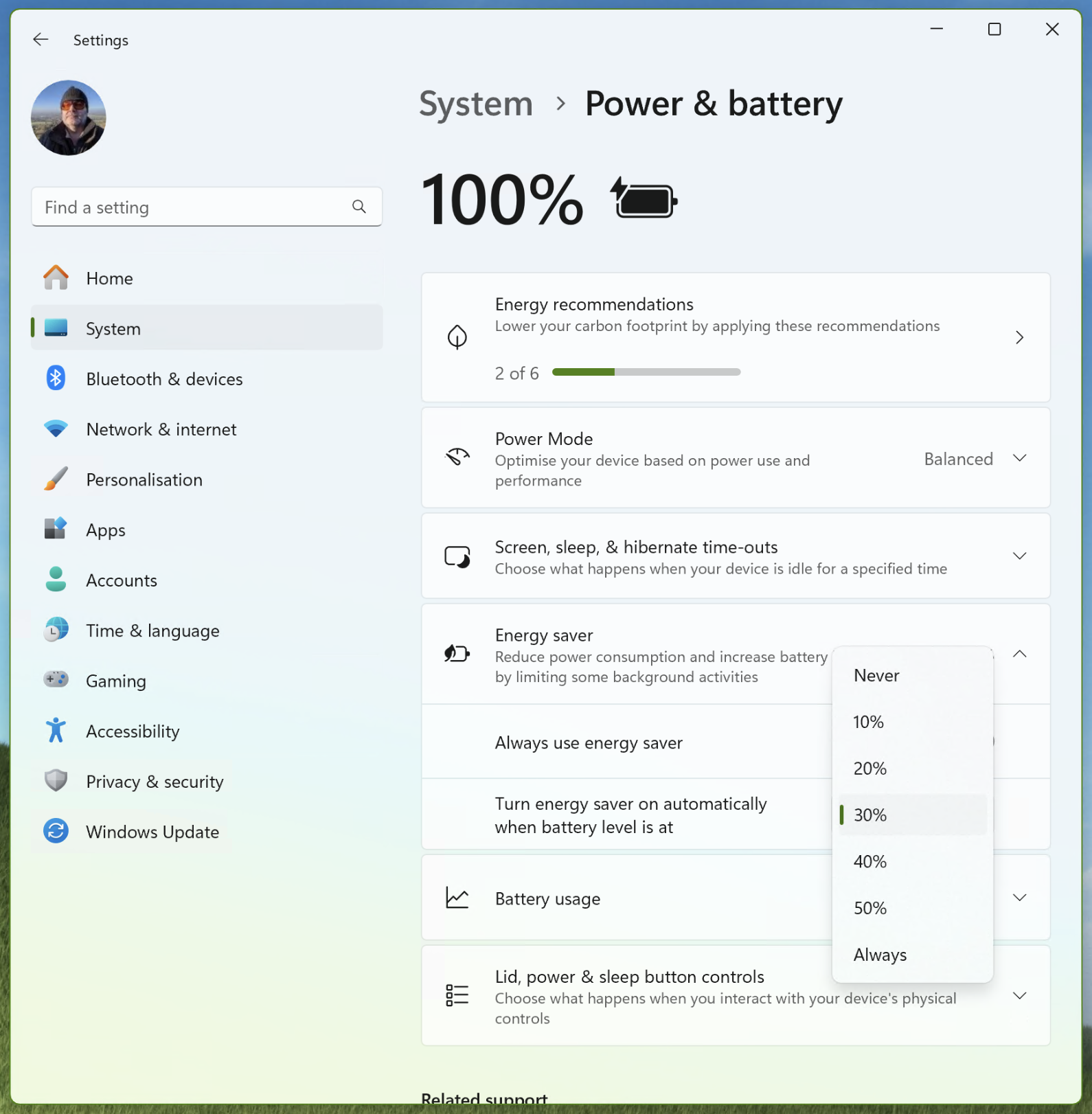Screen dimensions: 1092x1114
Task: Click the Accounts person icon
Action: [x=56, y=579]
